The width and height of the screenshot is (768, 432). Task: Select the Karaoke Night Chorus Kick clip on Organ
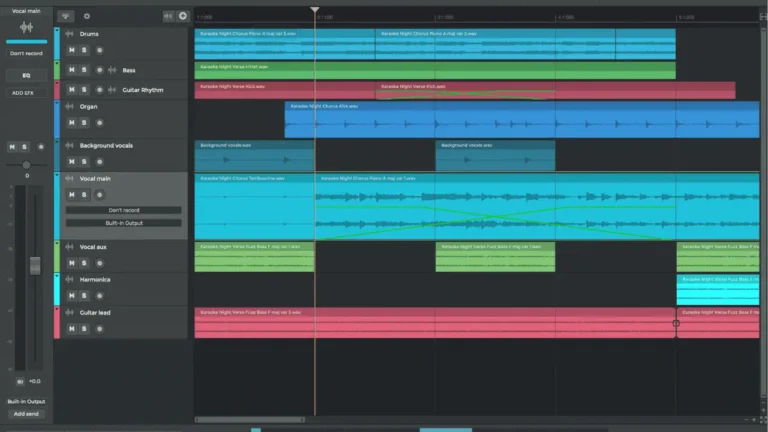[522, 120]
